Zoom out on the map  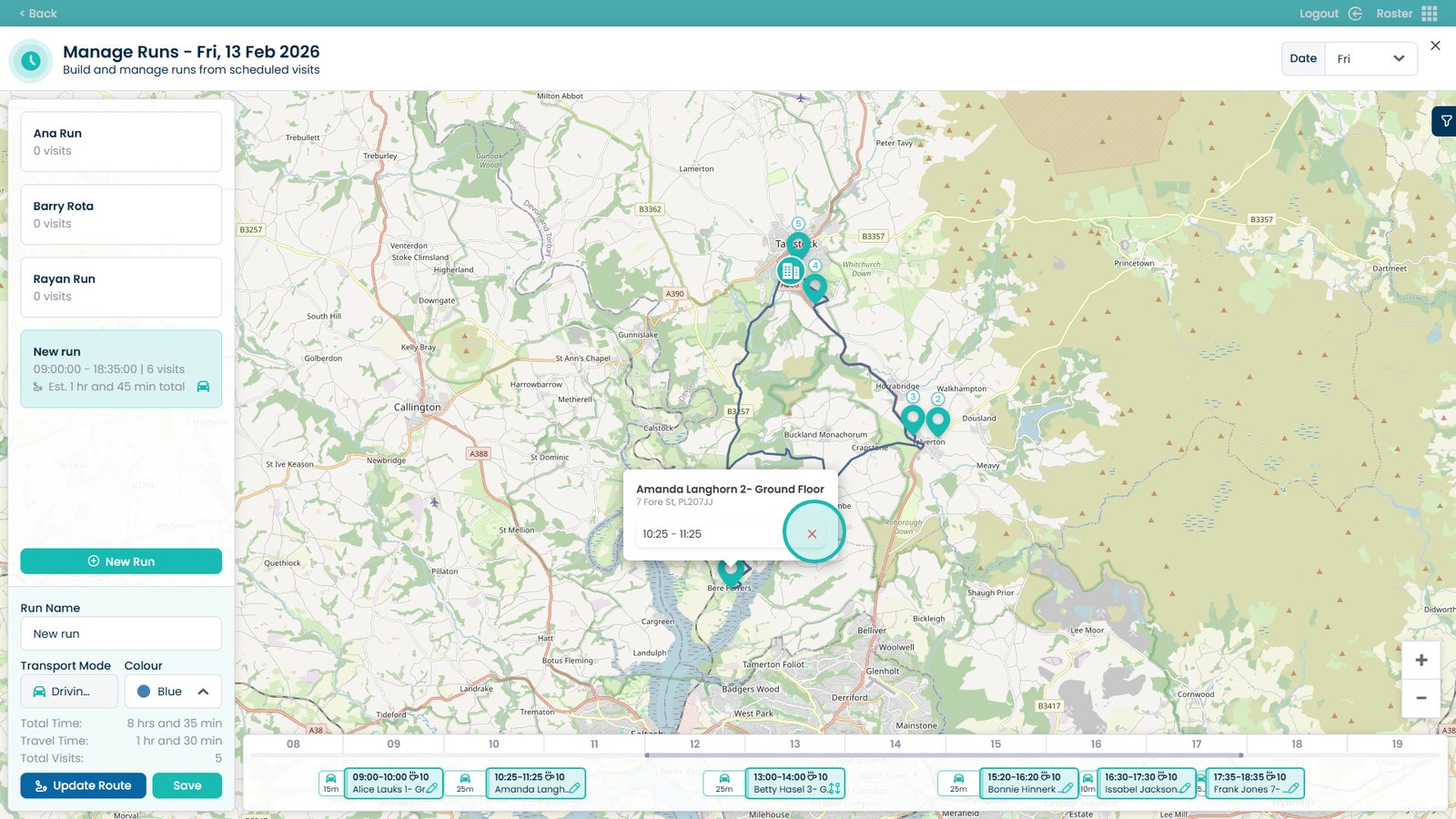[1421, 698]
